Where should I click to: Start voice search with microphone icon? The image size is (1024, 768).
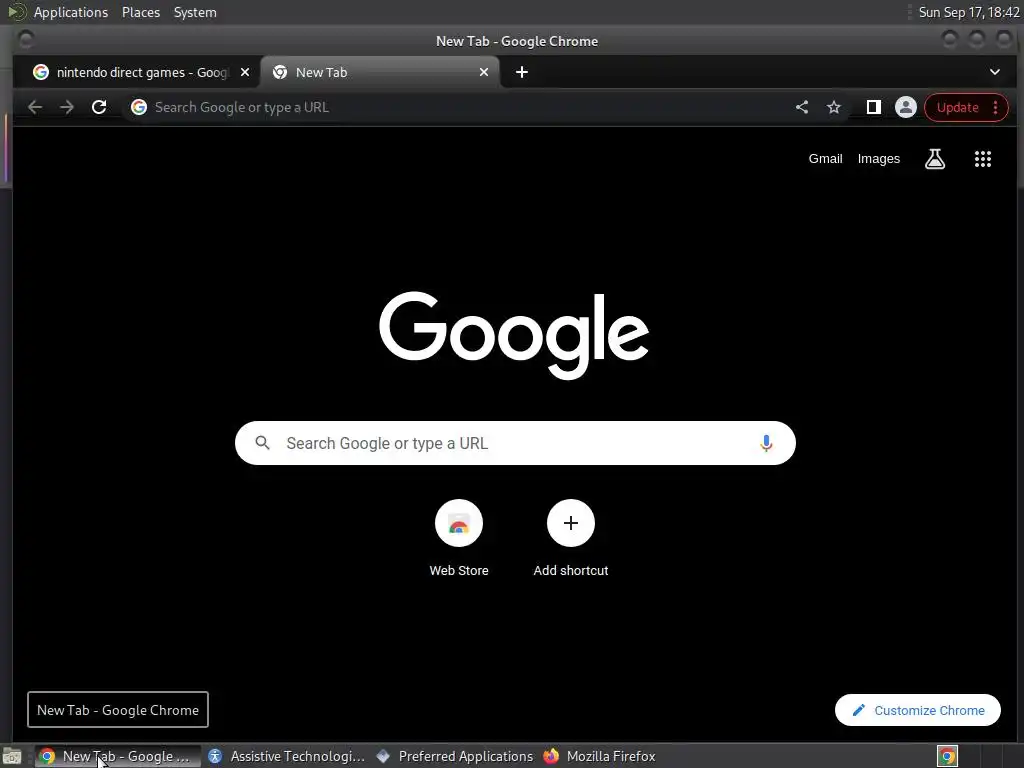(x=766, y=443)
